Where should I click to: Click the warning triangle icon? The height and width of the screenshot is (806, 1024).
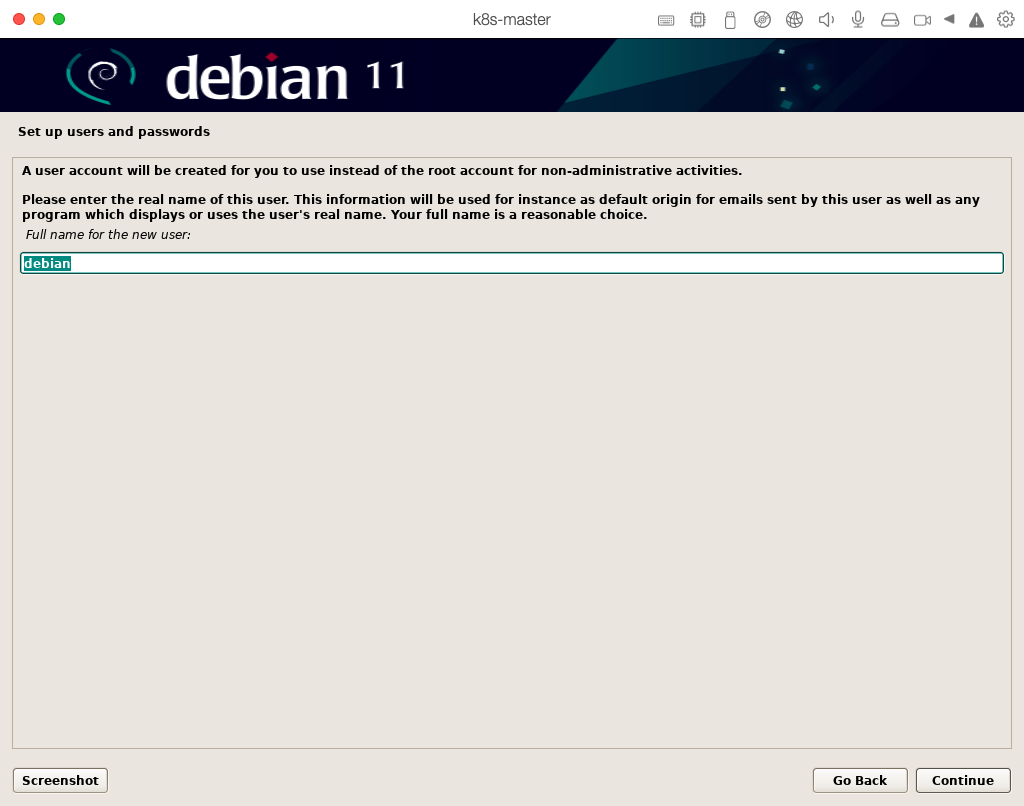[976, 20]
